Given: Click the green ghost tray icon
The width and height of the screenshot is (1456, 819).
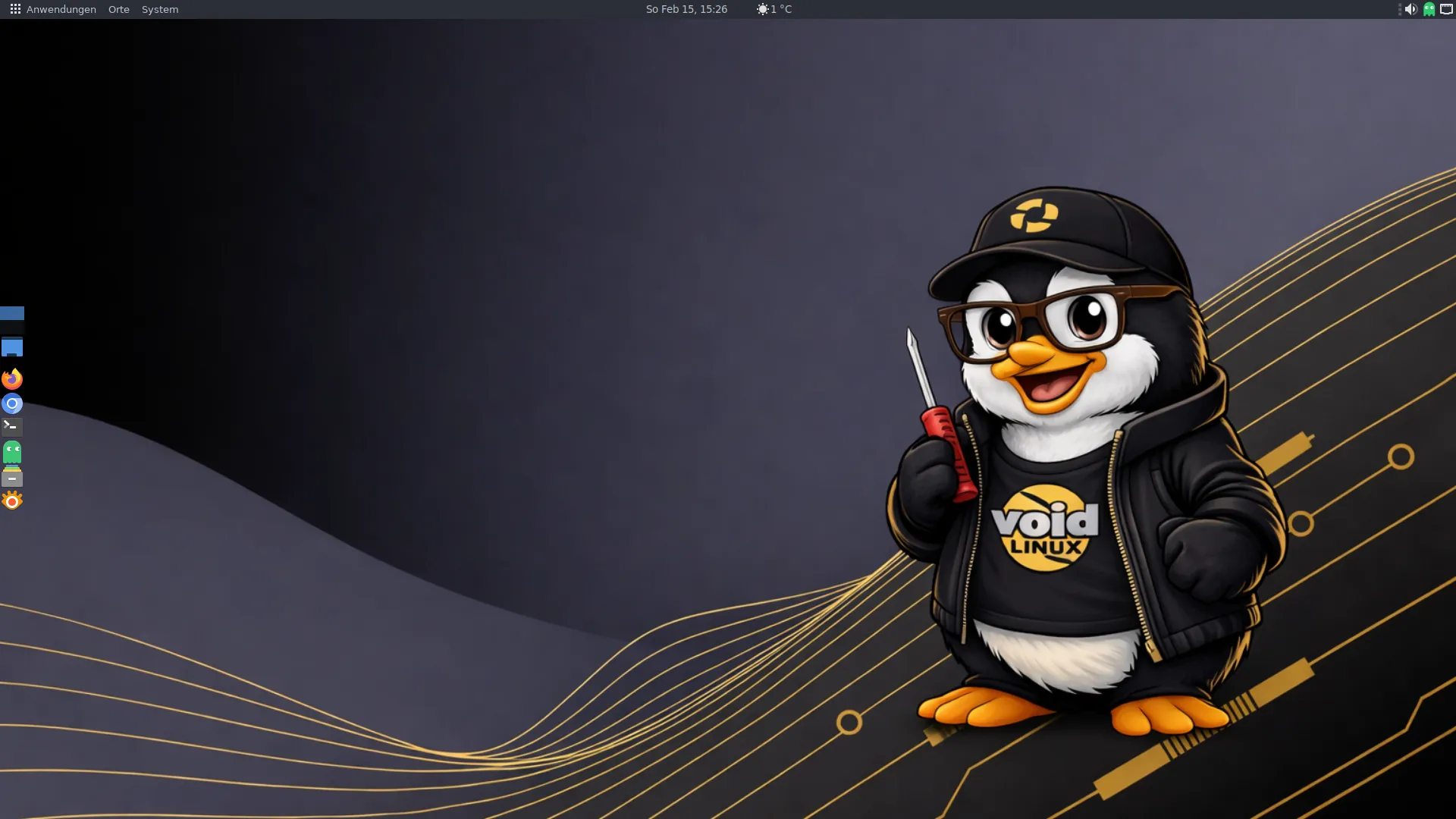Looking at the screenshot, I should (x=1429, y=9).
